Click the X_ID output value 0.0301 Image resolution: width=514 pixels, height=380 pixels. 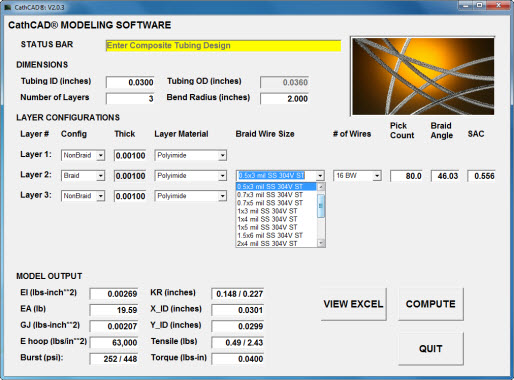pyautogui.click(x=238, y=310)
